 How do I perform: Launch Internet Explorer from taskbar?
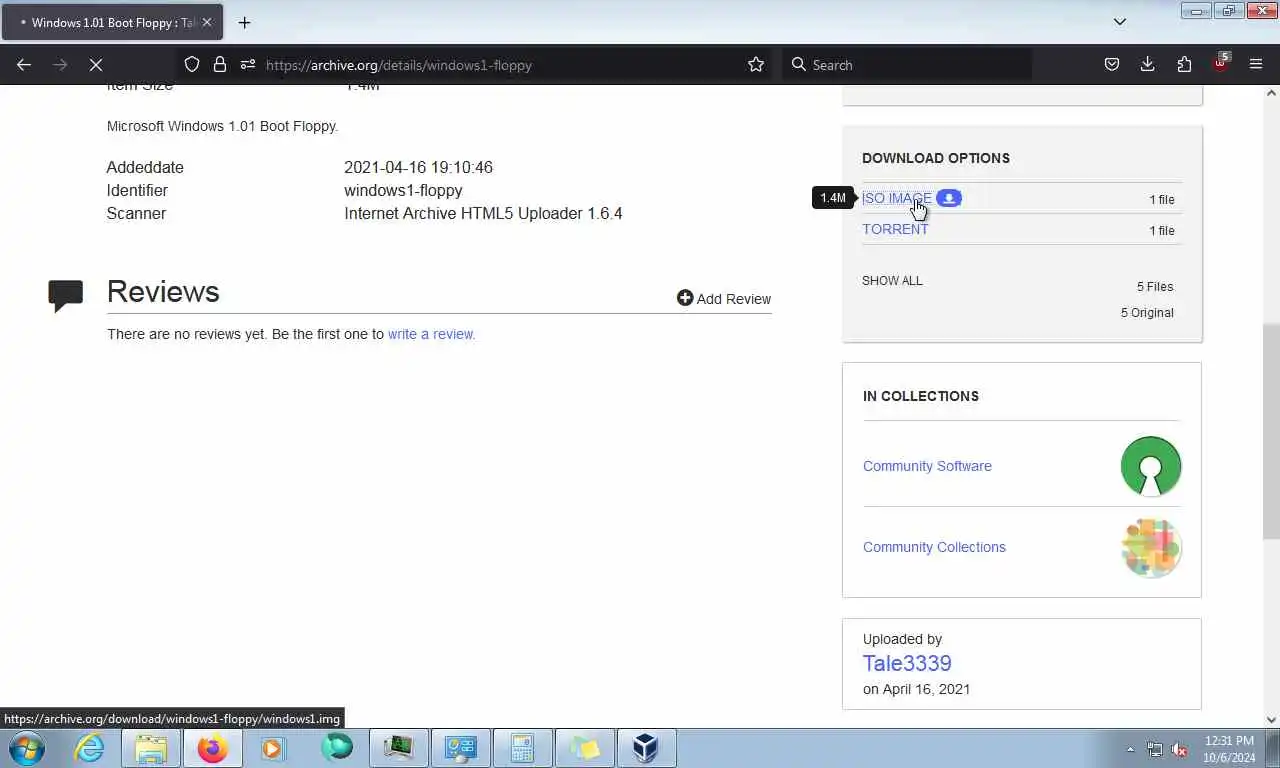[x=89, y=748]
